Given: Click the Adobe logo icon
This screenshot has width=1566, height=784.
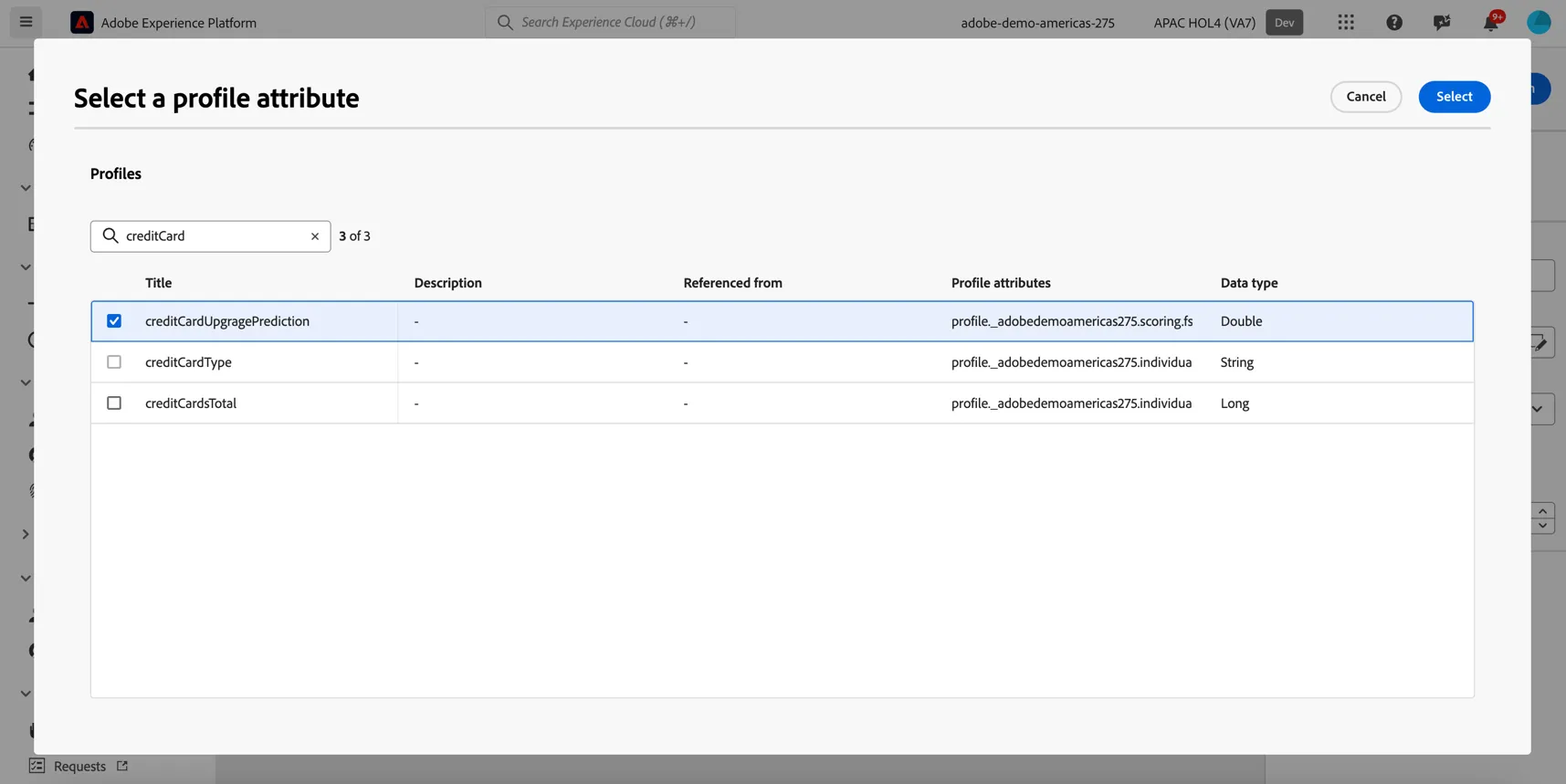Looking at the screenshot, I should click(82, 23).
